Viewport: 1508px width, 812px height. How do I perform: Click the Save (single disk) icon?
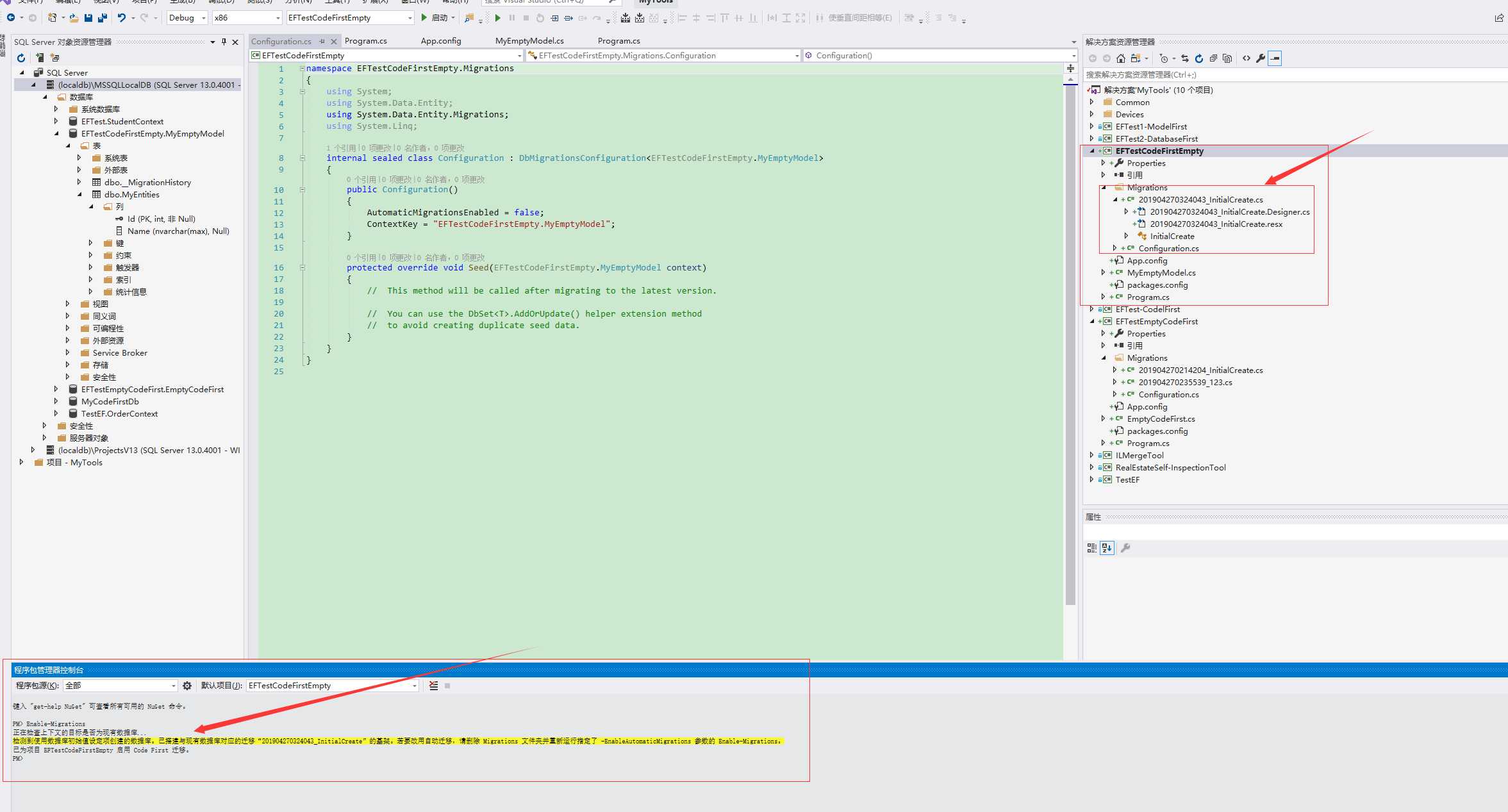click(x=88, y=18)
